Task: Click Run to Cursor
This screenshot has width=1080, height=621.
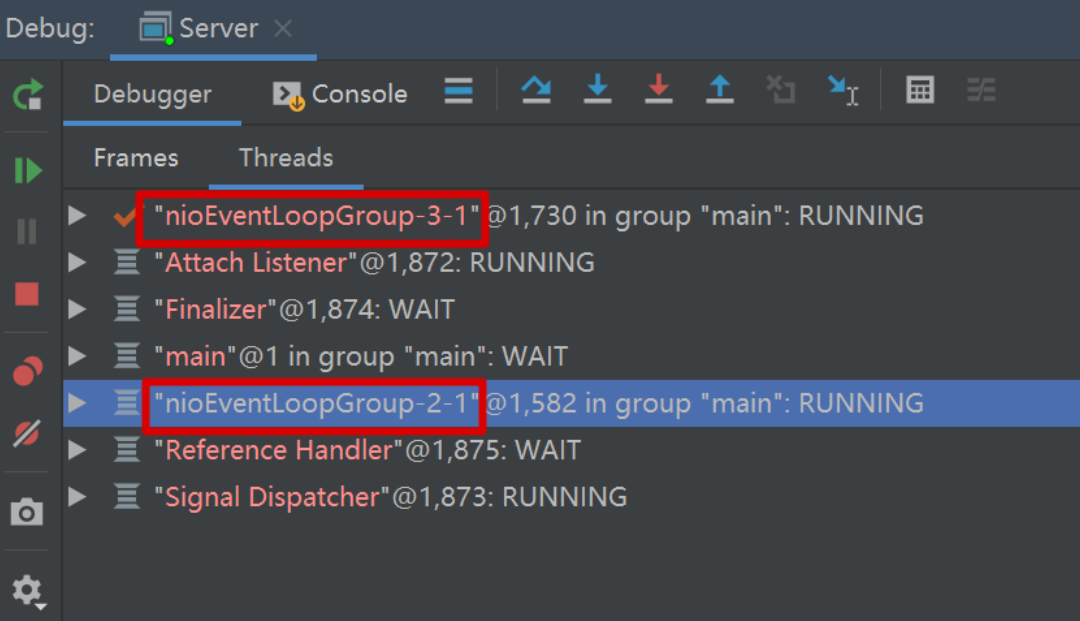Action: (842, 91)
